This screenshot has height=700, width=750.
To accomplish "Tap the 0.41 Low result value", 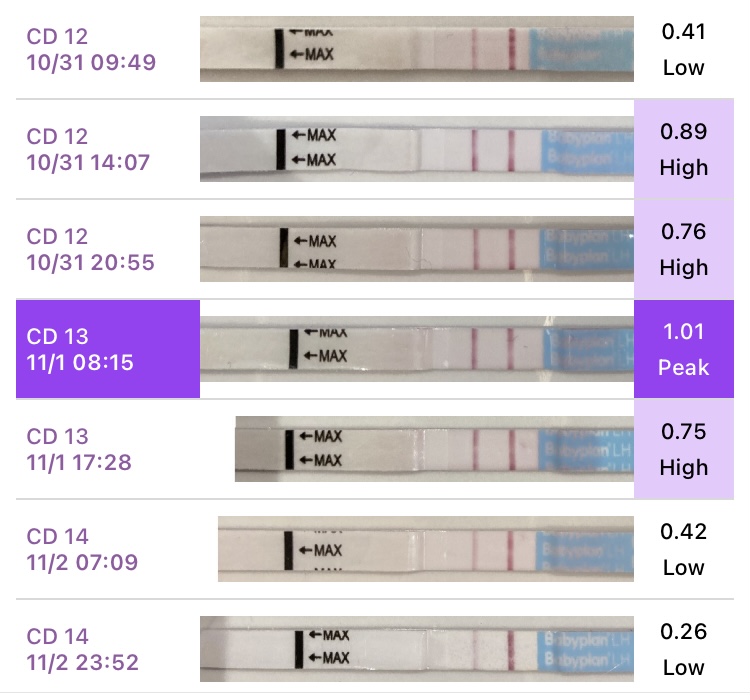I will tap(684, 49).
